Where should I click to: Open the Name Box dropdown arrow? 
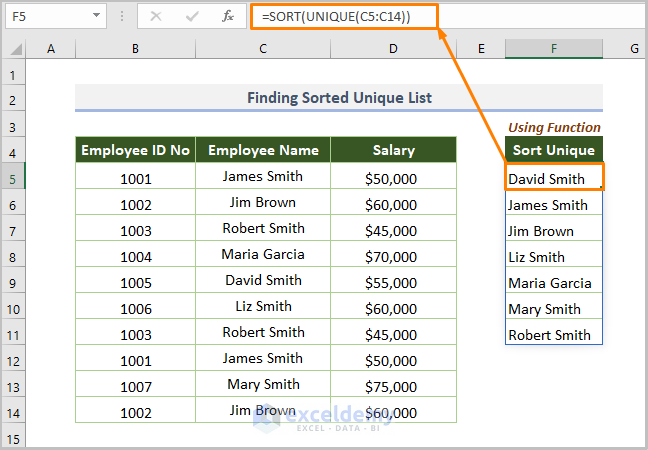(x=96, y=16)
